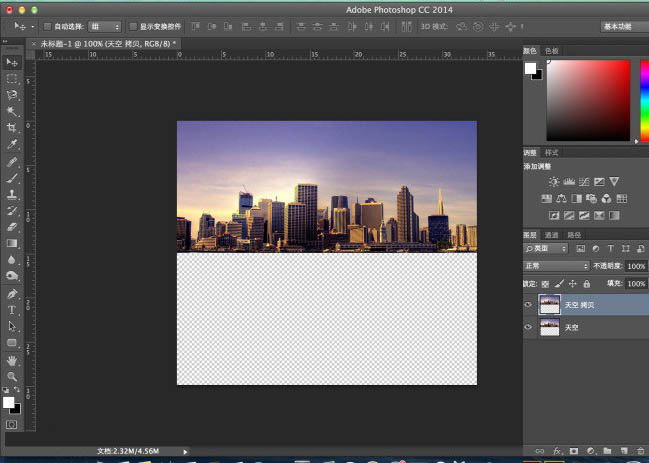The width and height of the screenshot is (649, 463).
Task: Enable the 自动选择 checkbox
Action: [47, 26]
